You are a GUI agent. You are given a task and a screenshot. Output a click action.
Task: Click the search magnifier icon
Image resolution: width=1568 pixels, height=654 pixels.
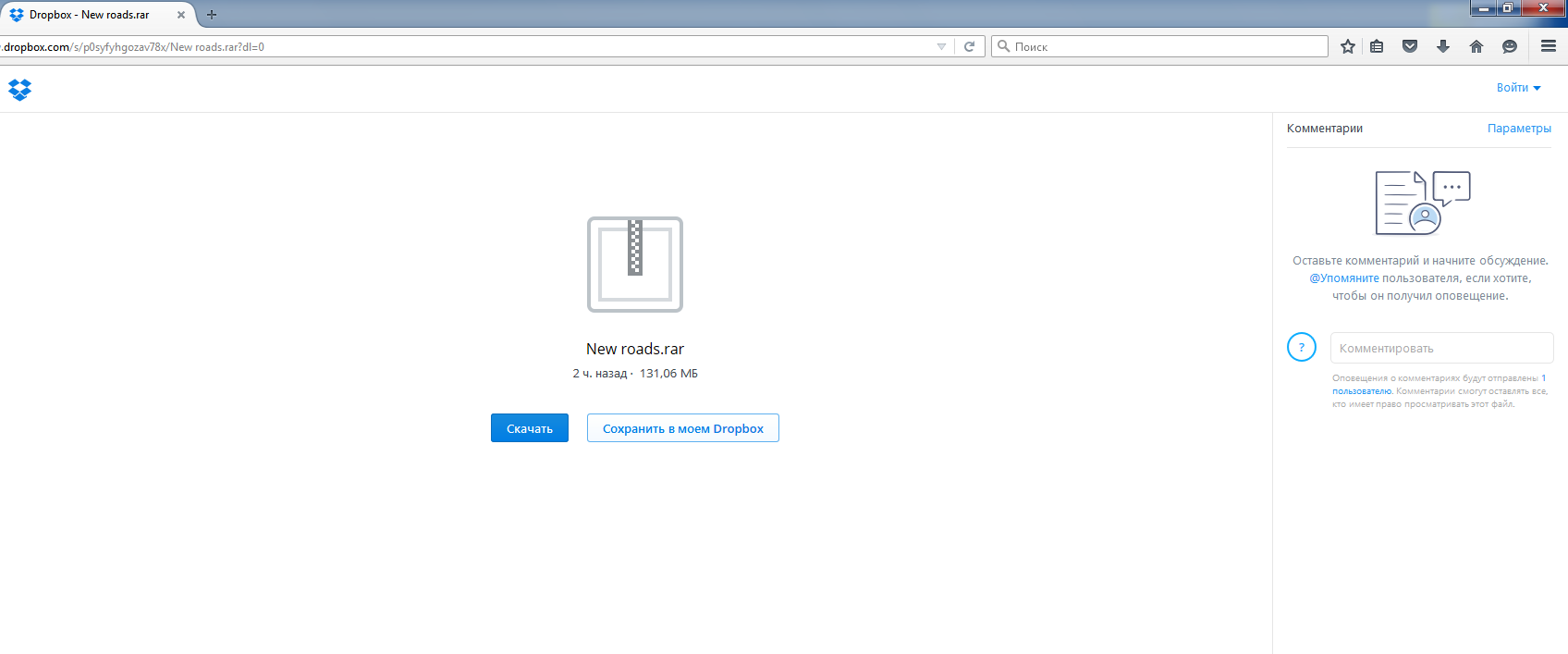pyautogui.click(x=1003, y=46)
